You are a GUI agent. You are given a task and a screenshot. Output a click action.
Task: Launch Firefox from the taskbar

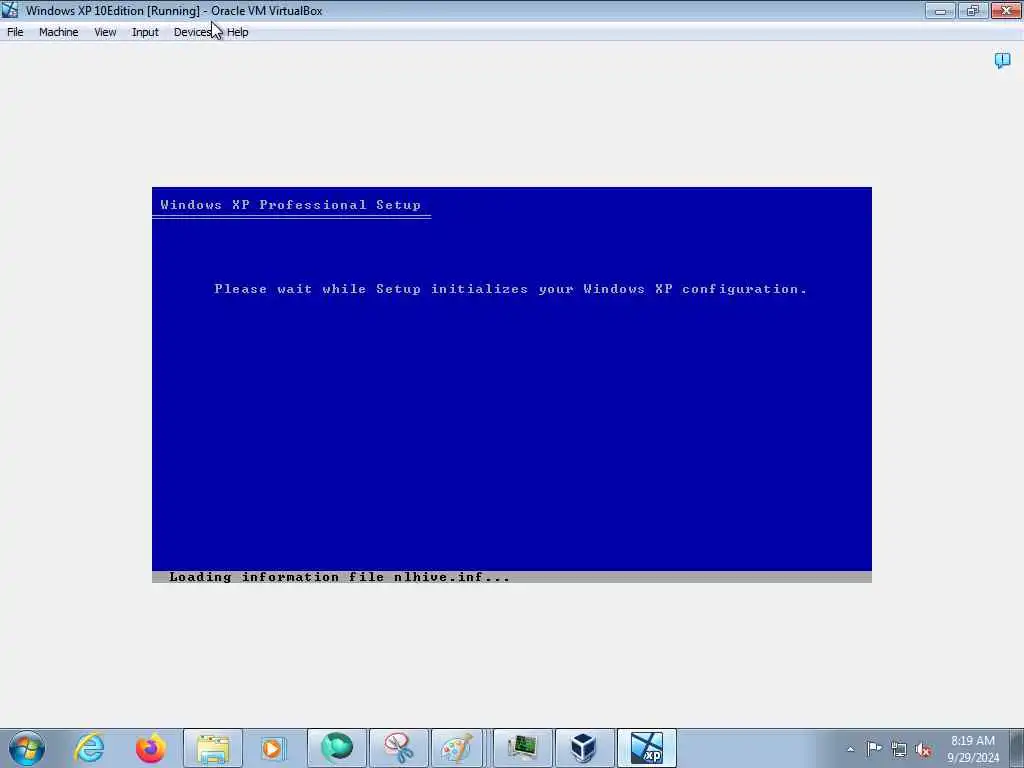pos(150,748)
